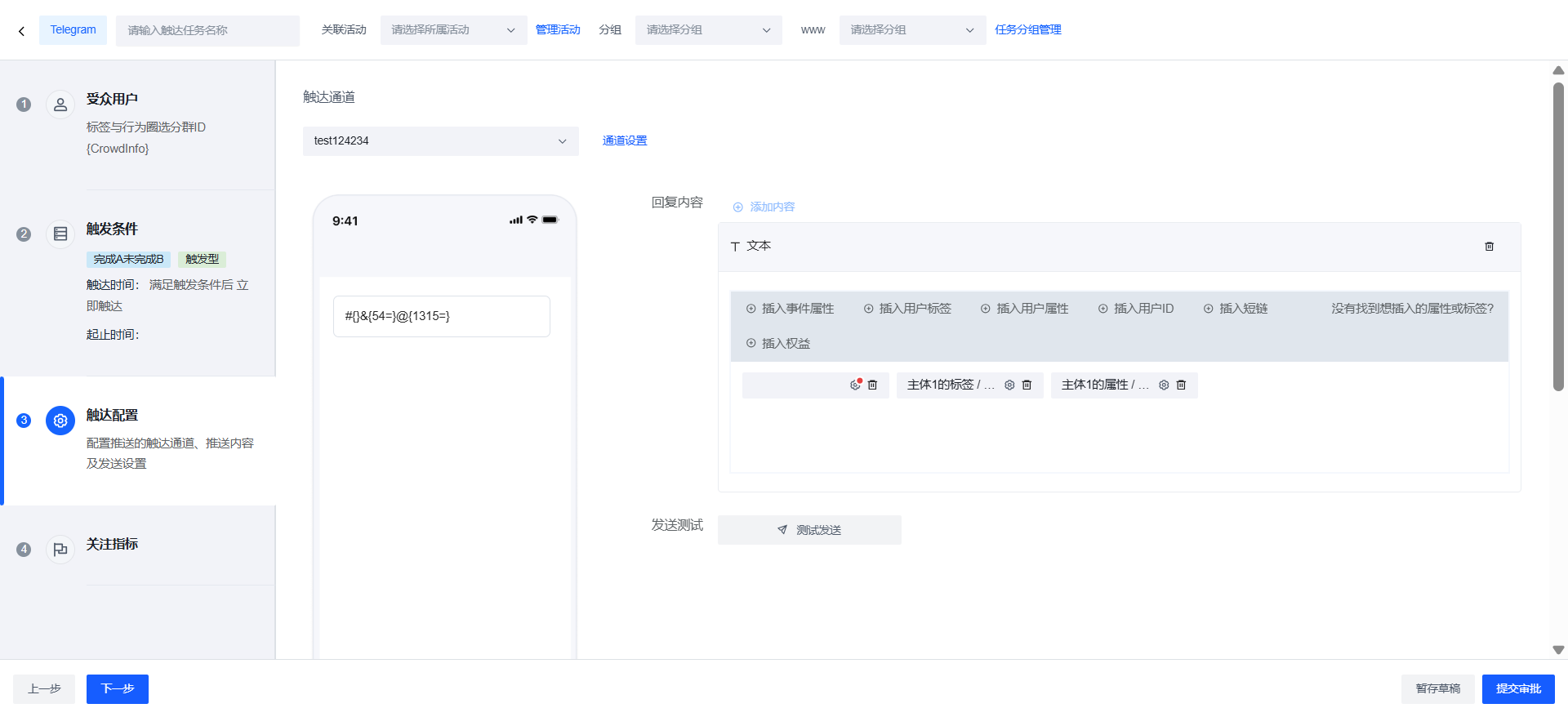Open settings for 主体1的标签 tag
The height and width of the screenshot is (717, 1568).
[1009, 385]
